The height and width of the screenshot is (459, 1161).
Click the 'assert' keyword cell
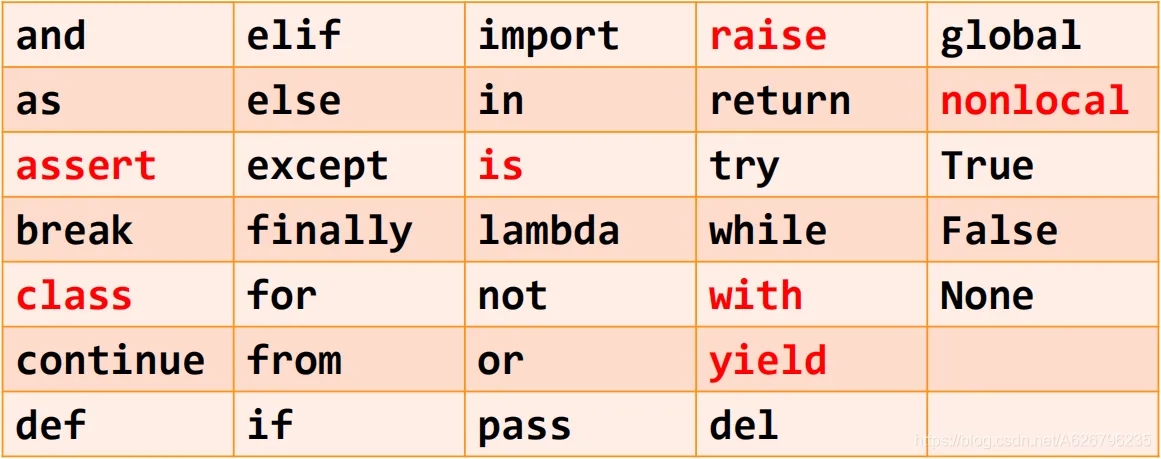(x=118, y=164)
